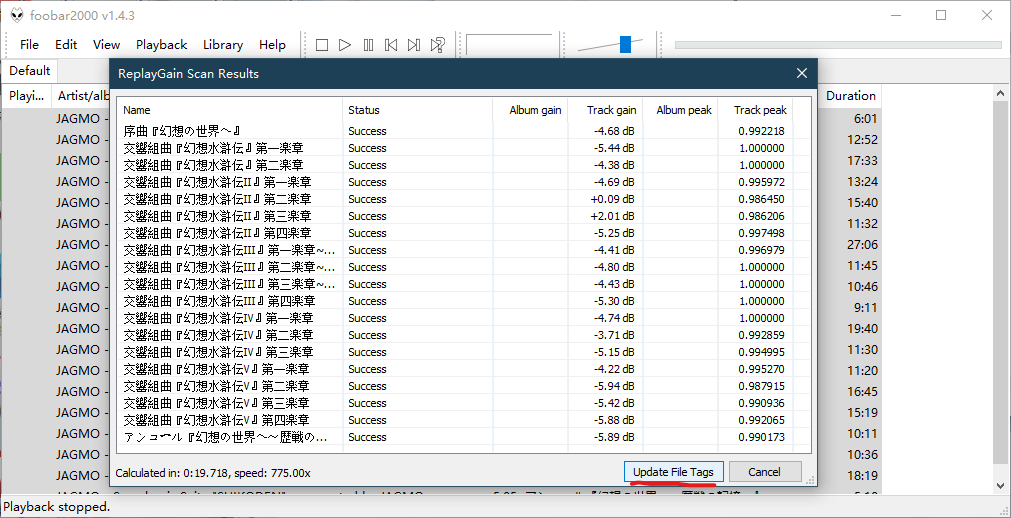Screen dimensions: 1011x518
Task: Click the Update File Tags button
Action: [x=673, y=472]
